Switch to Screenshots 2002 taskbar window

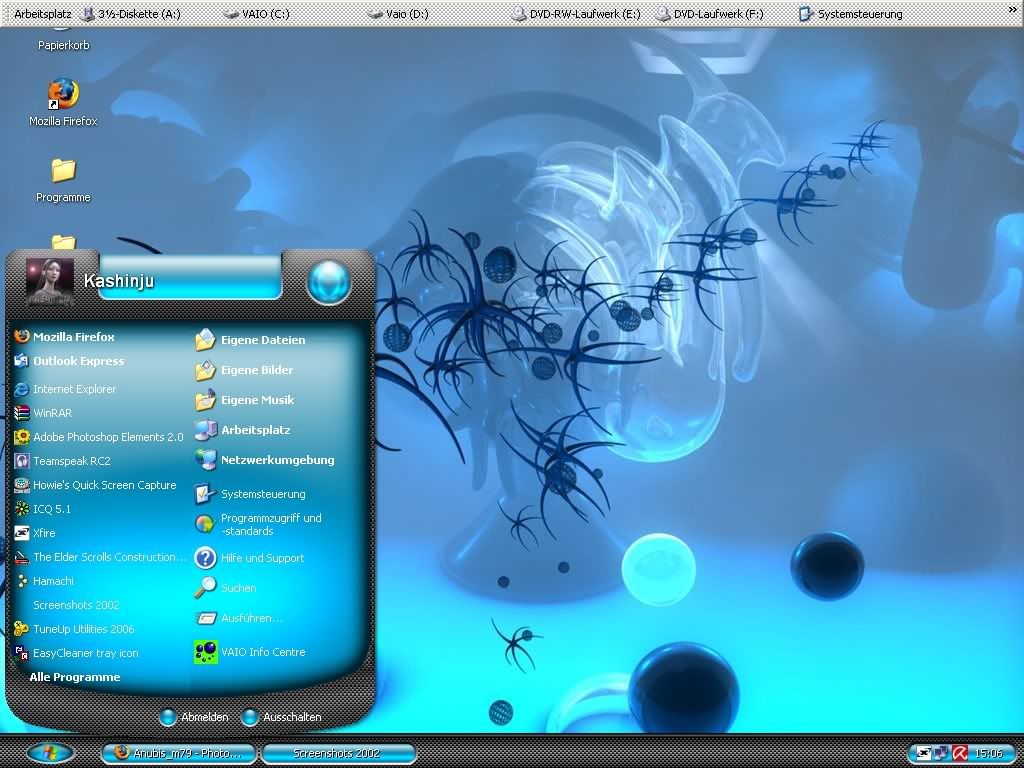(337, 753)
